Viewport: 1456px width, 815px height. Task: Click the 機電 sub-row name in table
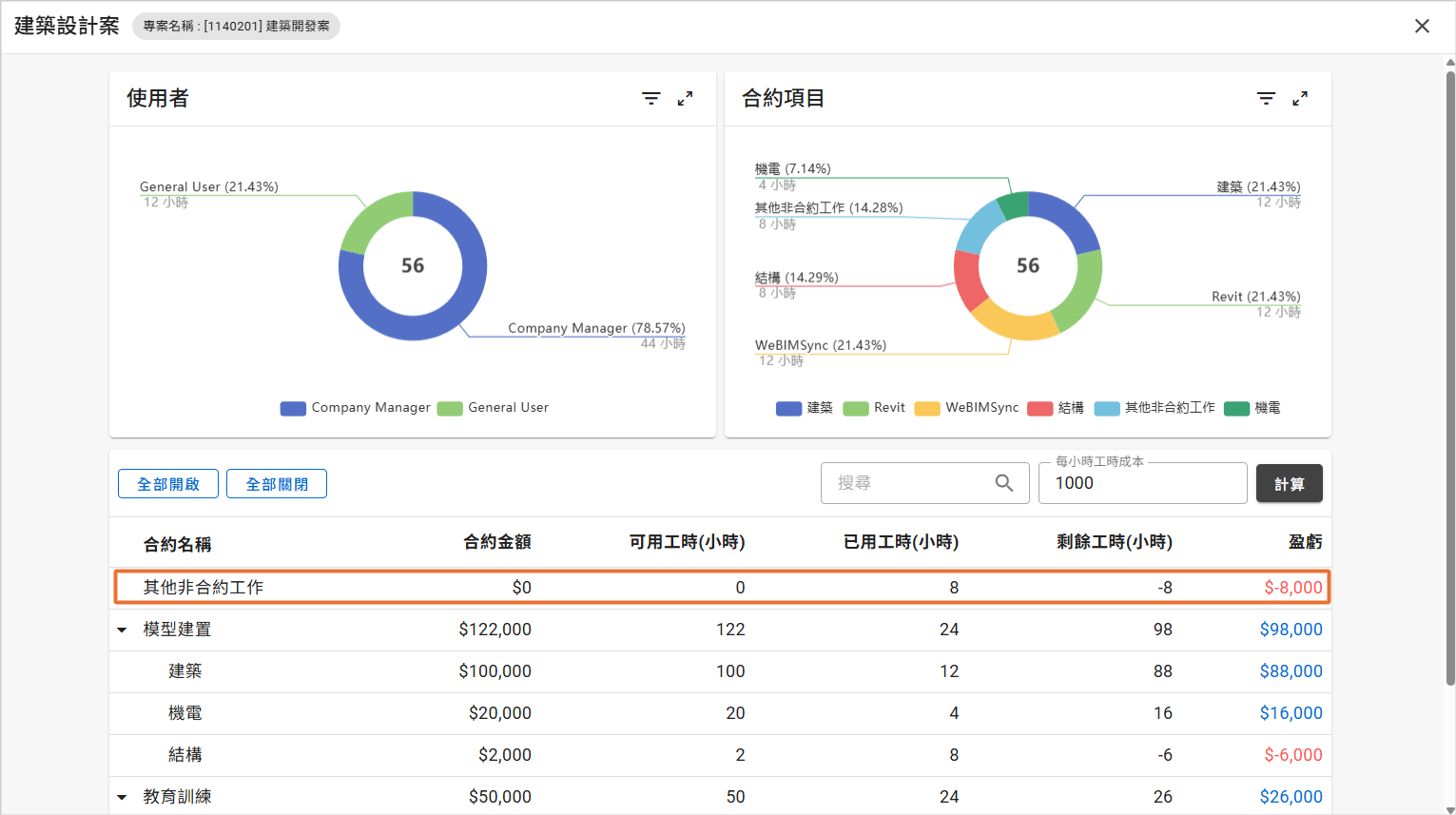point(185,713)
